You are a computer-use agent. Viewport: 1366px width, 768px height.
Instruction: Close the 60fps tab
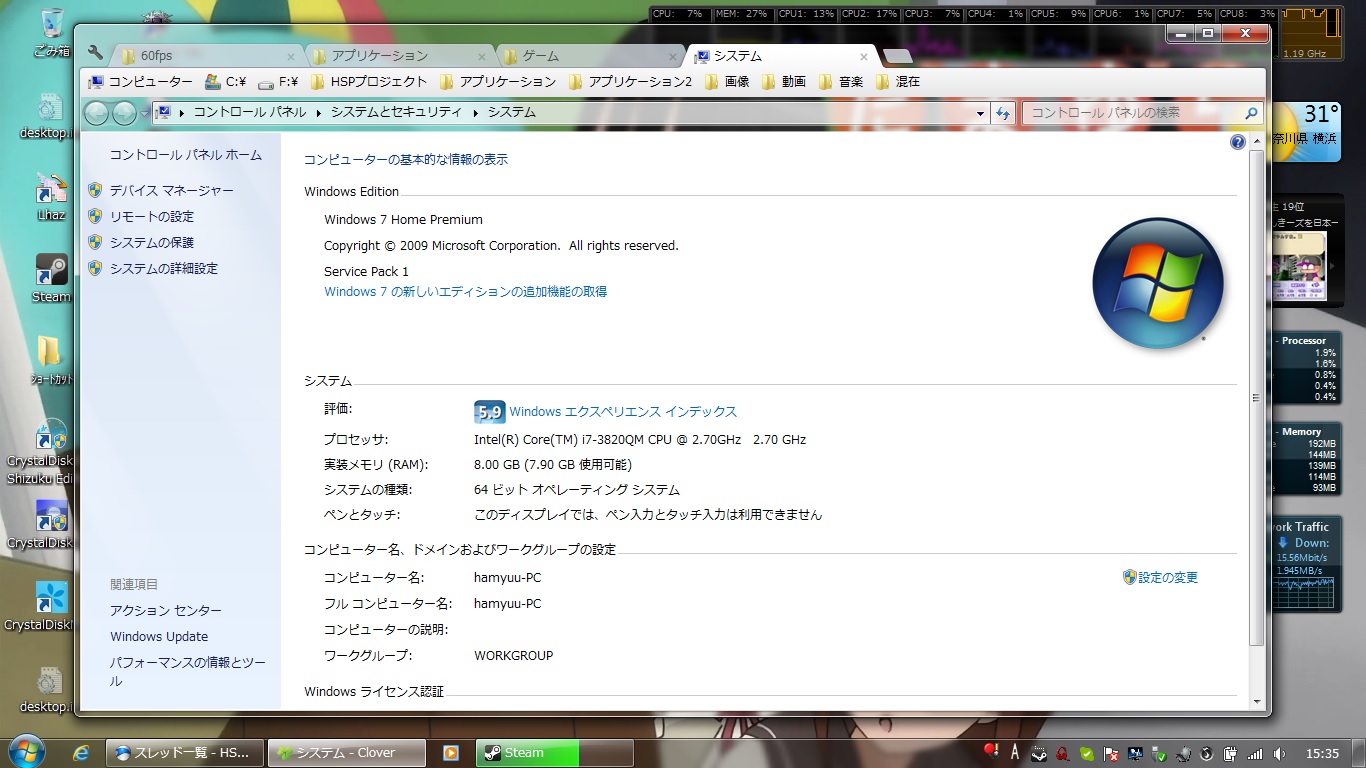[291, 56]
